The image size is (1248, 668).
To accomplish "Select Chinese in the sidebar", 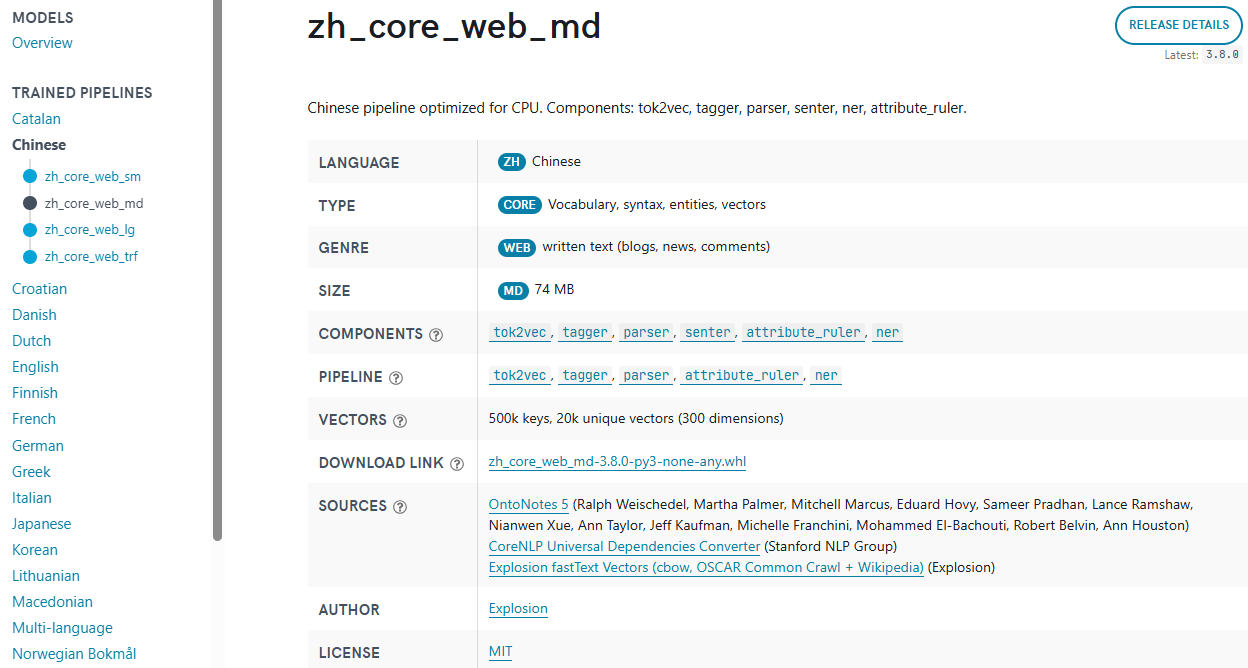I will [x=39, y=145].
